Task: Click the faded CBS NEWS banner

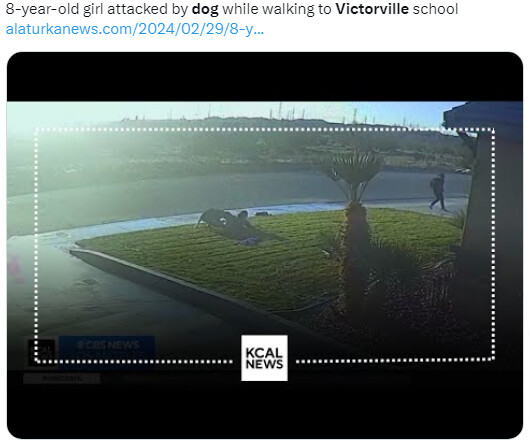Action: tap(107, 346)
